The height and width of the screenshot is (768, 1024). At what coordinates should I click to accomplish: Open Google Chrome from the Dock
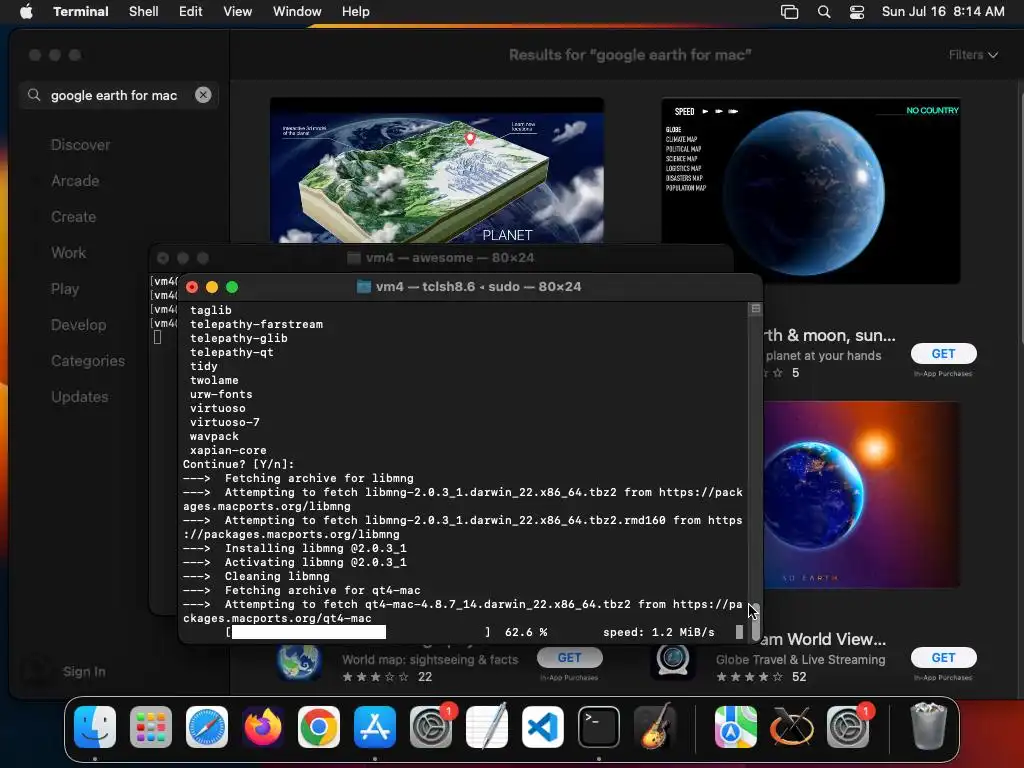pos(319,727)
